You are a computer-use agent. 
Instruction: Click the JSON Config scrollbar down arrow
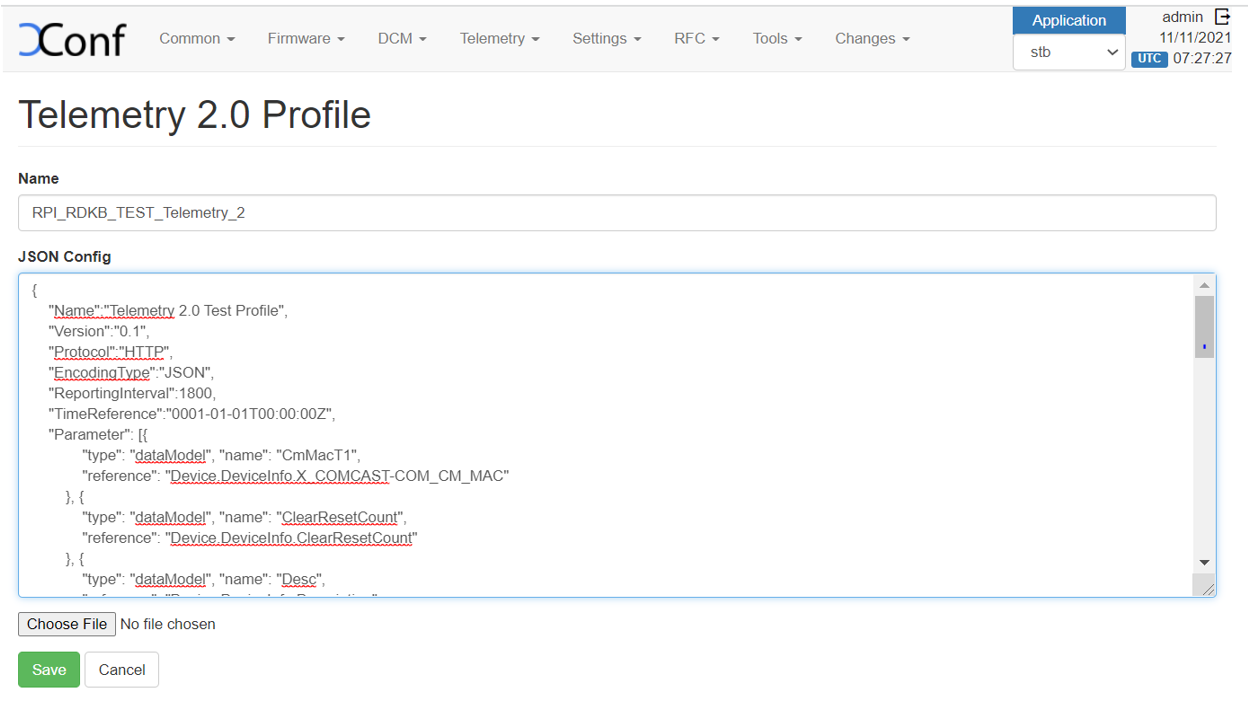(x=1204, y=563)
